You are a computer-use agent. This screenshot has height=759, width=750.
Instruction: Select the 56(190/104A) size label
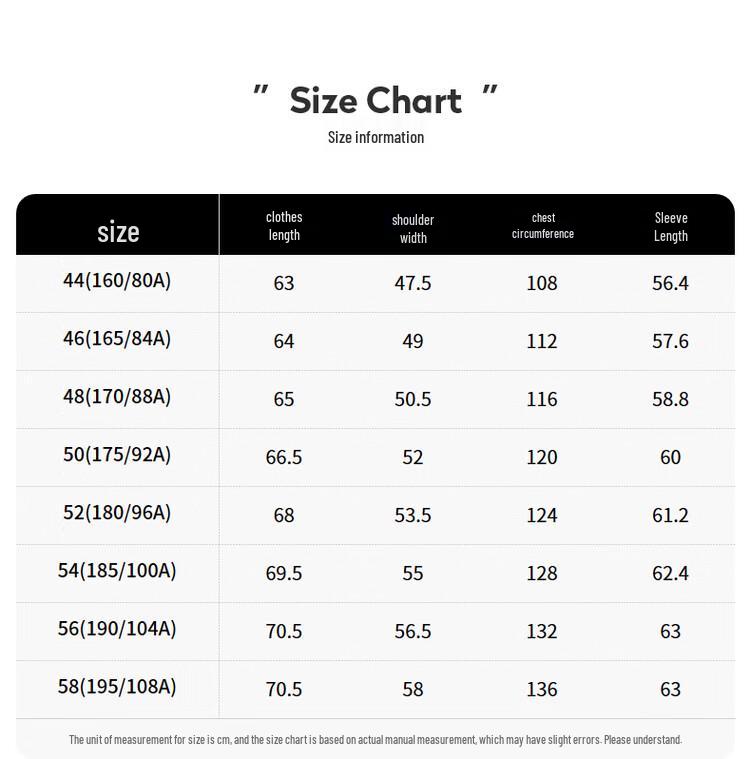[117, 629]
